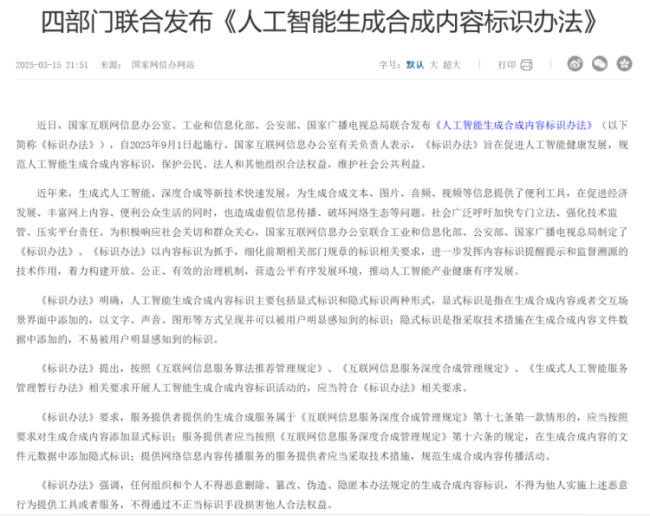
Task: Select 默认 default font size
Action: (x=414, y=65)
